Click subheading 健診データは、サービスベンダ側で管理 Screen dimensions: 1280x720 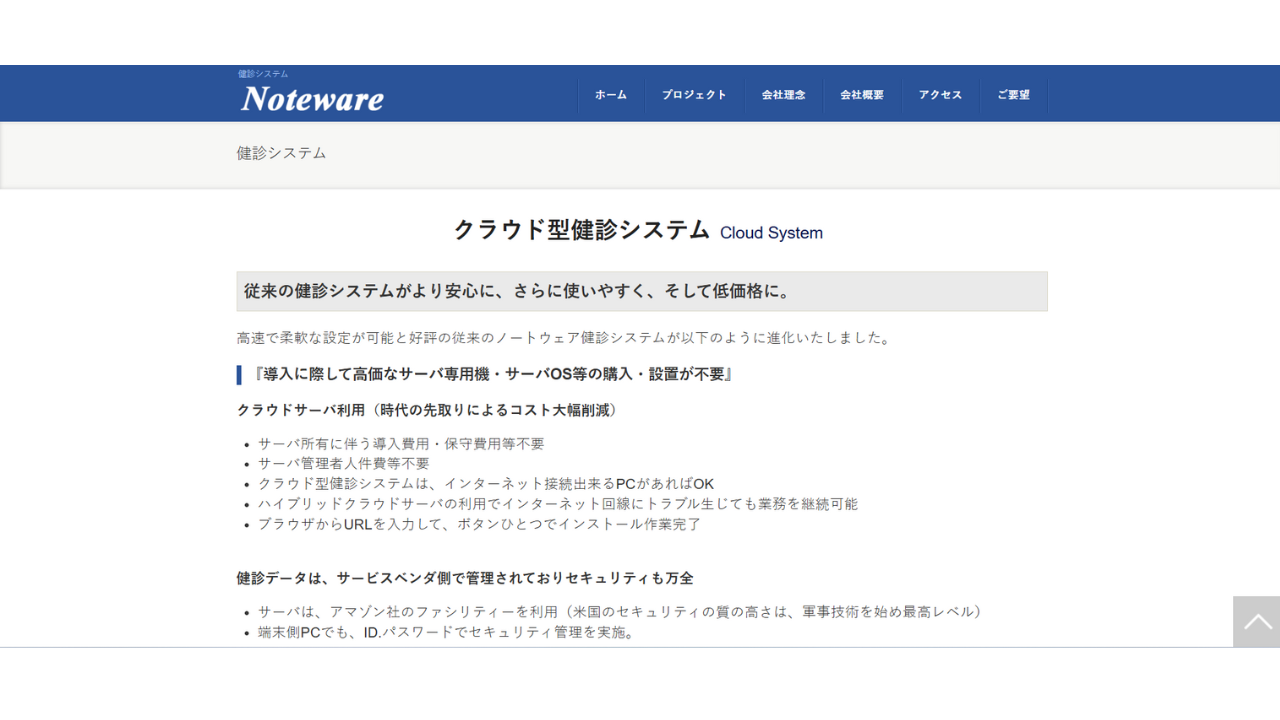[465, 578]
